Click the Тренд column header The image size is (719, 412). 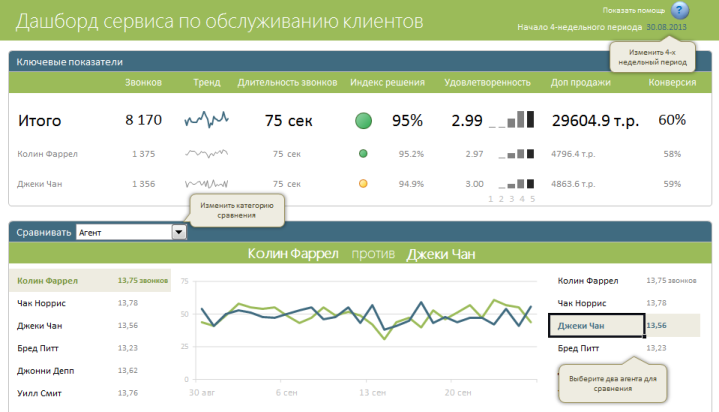tap(207, 83)
